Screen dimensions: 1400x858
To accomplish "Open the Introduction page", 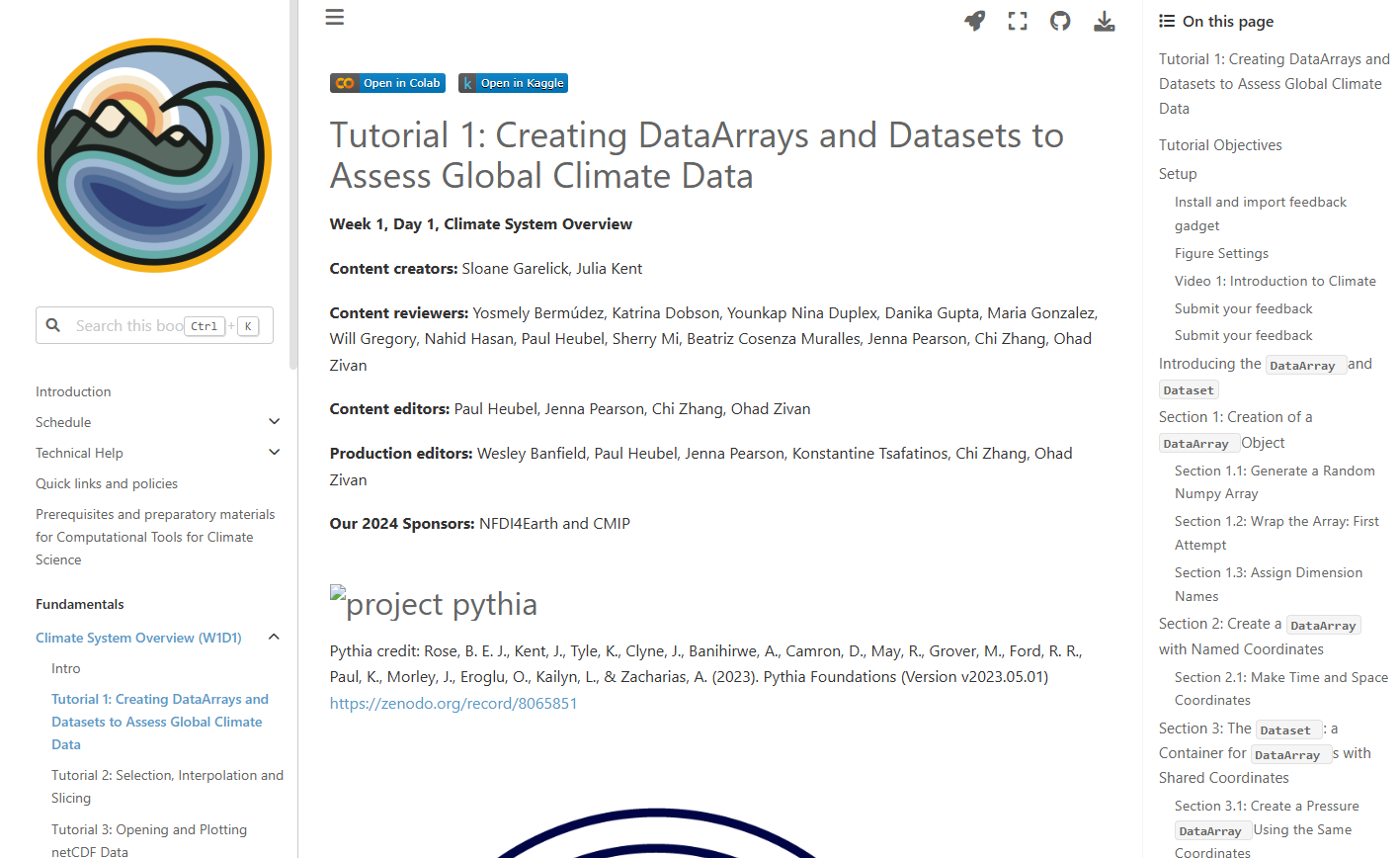I will 73,391.
